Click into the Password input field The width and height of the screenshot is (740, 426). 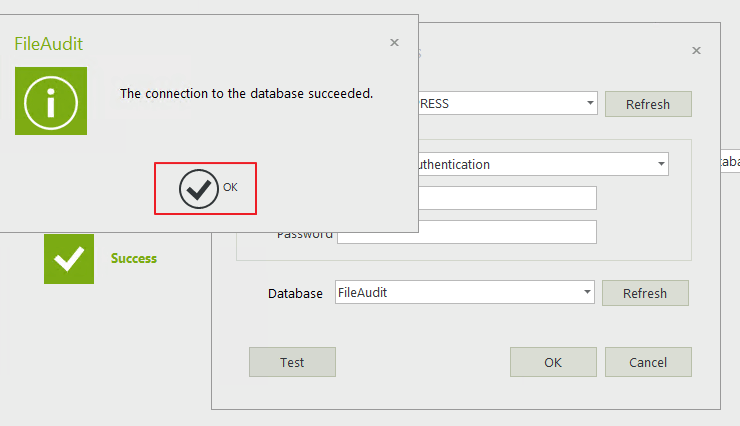(x=466, y=233)
